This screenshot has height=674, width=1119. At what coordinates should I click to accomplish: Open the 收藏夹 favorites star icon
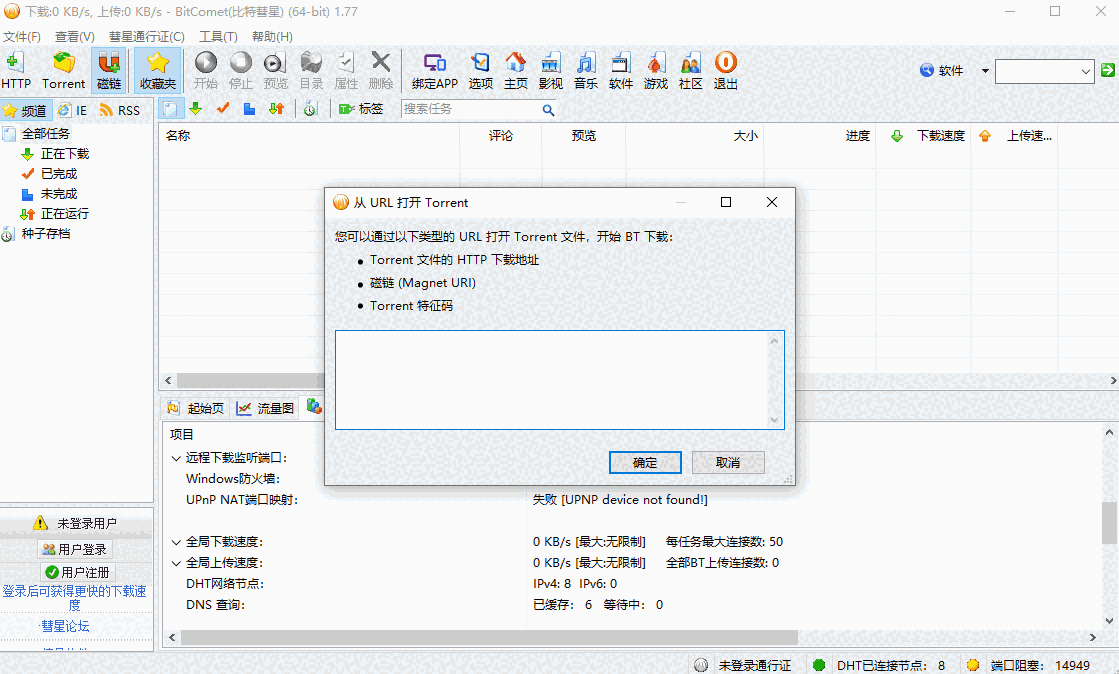pyautogui.click(x=158, y=70)
